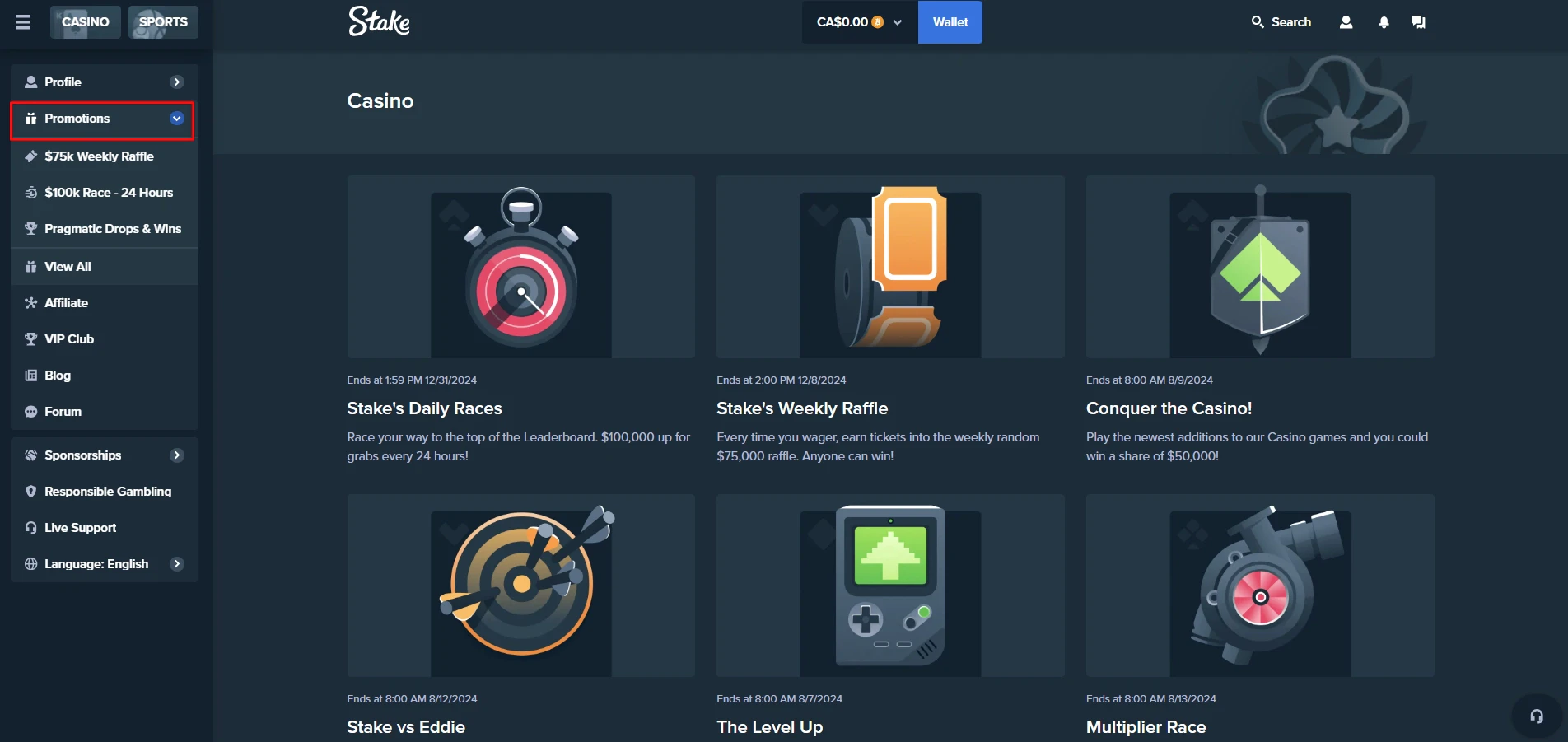
Task: Click the search magnifier icon
Action: click(x=1258, y=22)
